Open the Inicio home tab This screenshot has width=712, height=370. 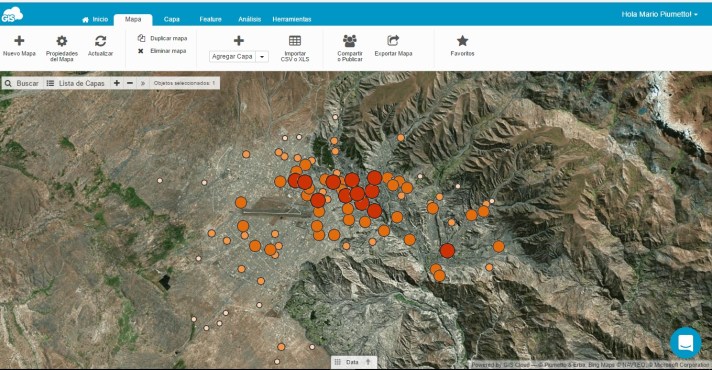95,20
